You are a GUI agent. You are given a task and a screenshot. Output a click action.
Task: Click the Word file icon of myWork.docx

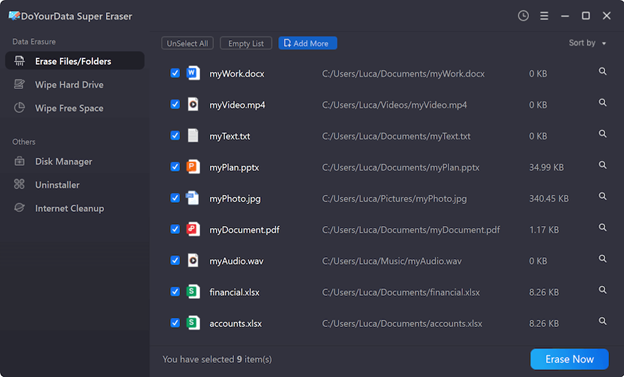[x=193, y=73]
